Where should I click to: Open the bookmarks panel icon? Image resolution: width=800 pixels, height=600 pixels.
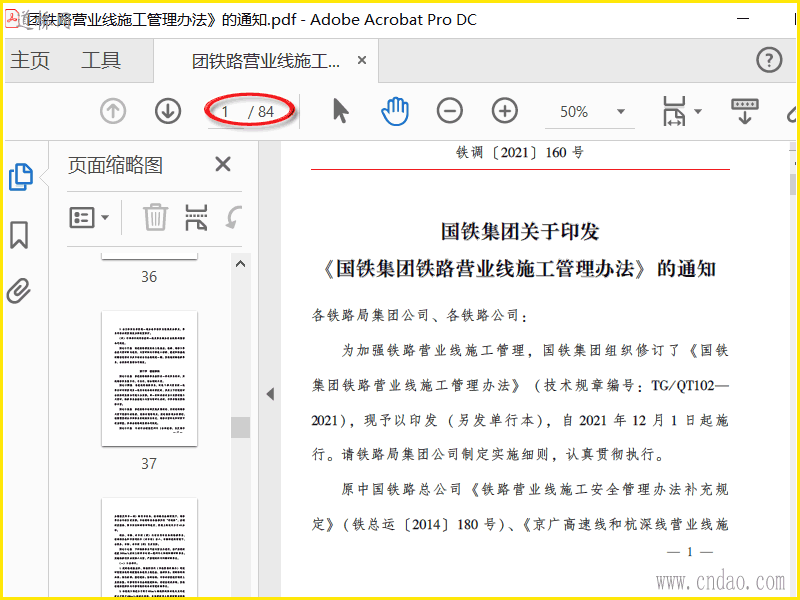19,235
